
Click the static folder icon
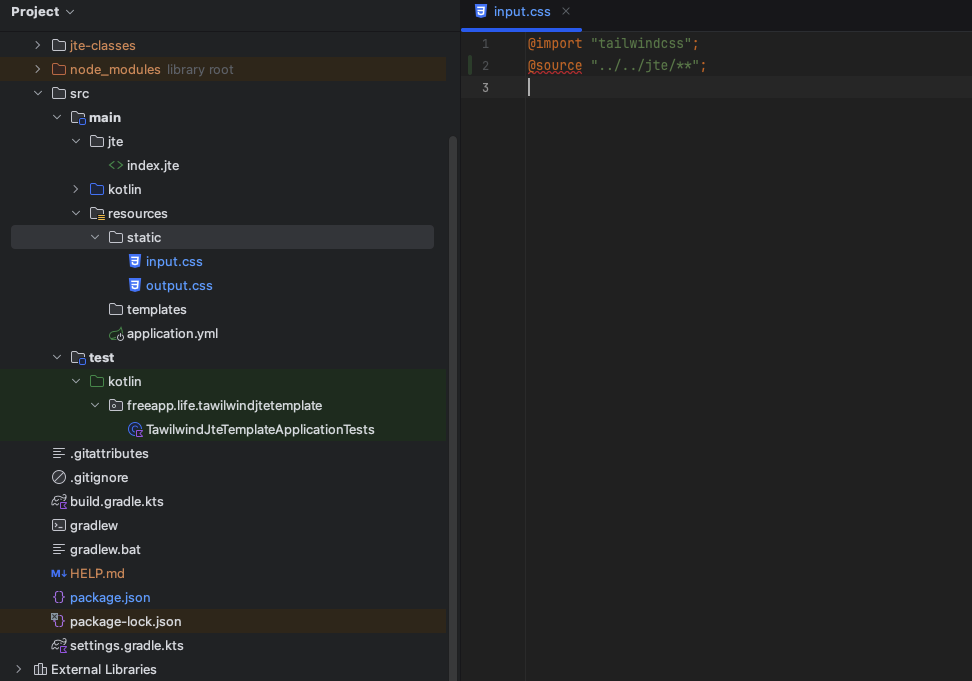(x=116, y=237)
